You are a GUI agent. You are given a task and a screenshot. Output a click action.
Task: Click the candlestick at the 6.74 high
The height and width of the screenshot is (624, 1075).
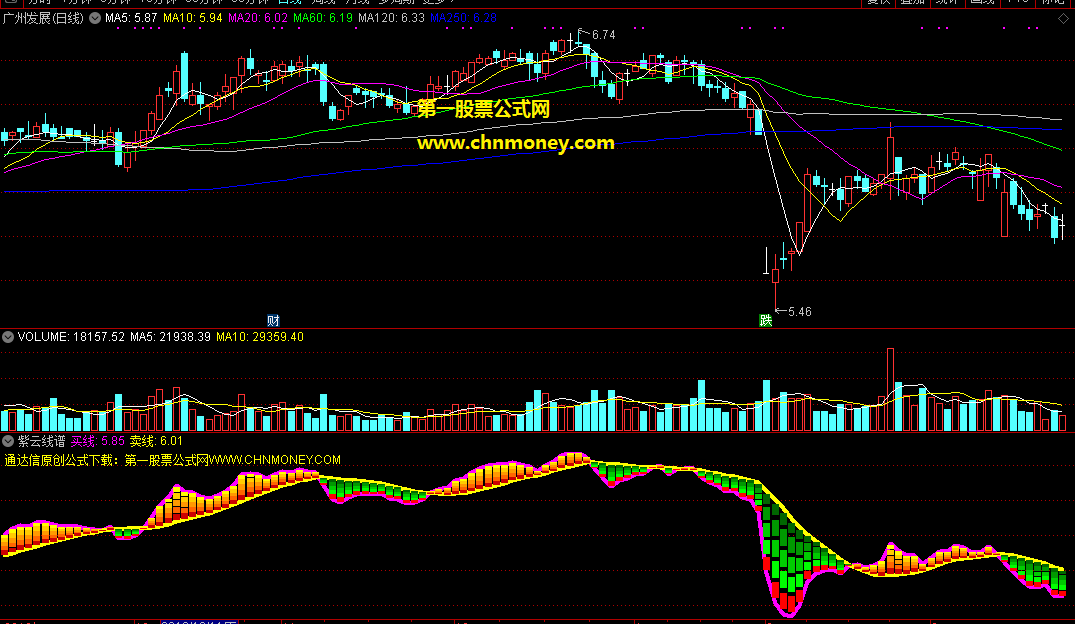point(579,43)
